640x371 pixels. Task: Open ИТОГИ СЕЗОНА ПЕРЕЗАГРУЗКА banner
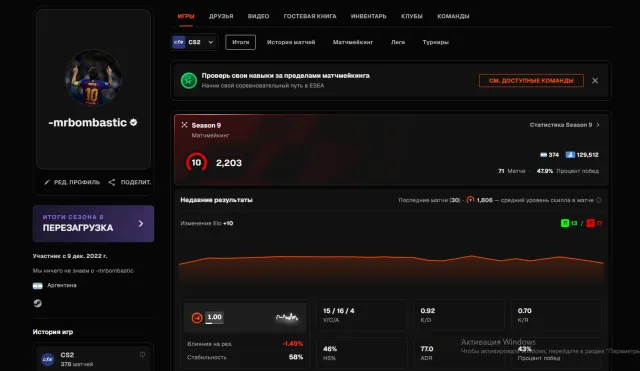(x=93, y=224)
